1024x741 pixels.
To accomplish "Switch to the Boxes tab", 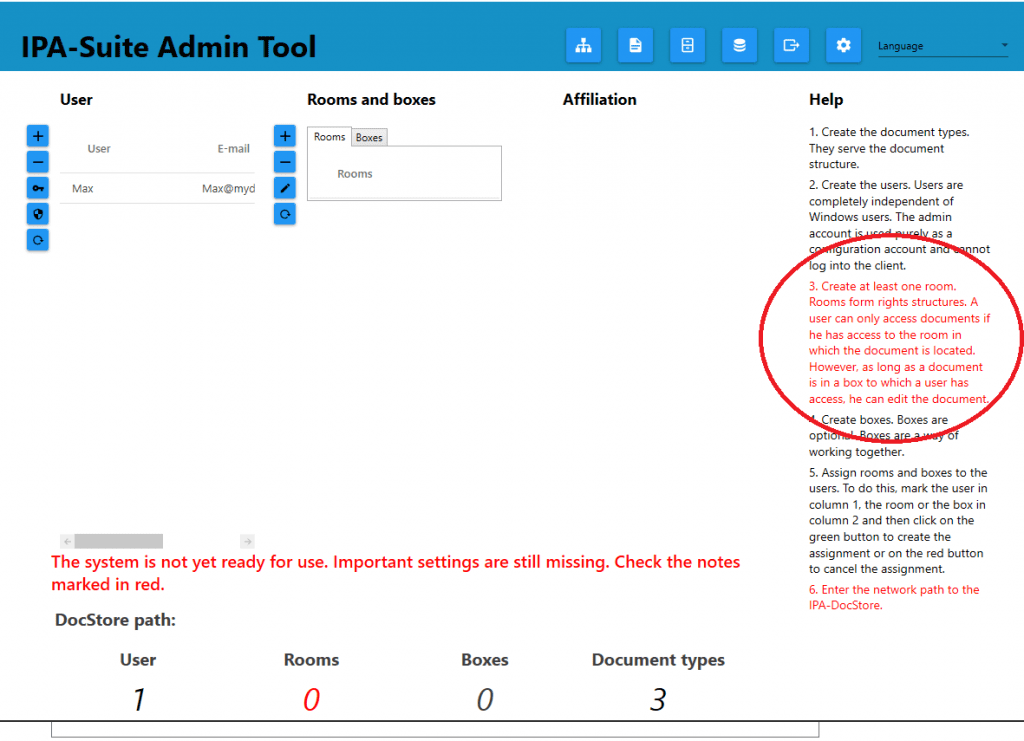I will point(369,138).
